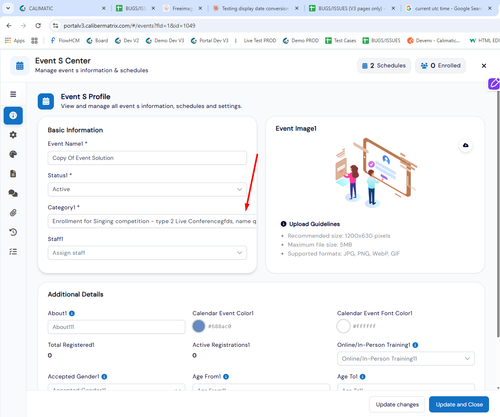Image resolution: width=500 pixels, height=417 pixels.
Task: Click the browser address bar URL
Action: (x=129, y=26)
